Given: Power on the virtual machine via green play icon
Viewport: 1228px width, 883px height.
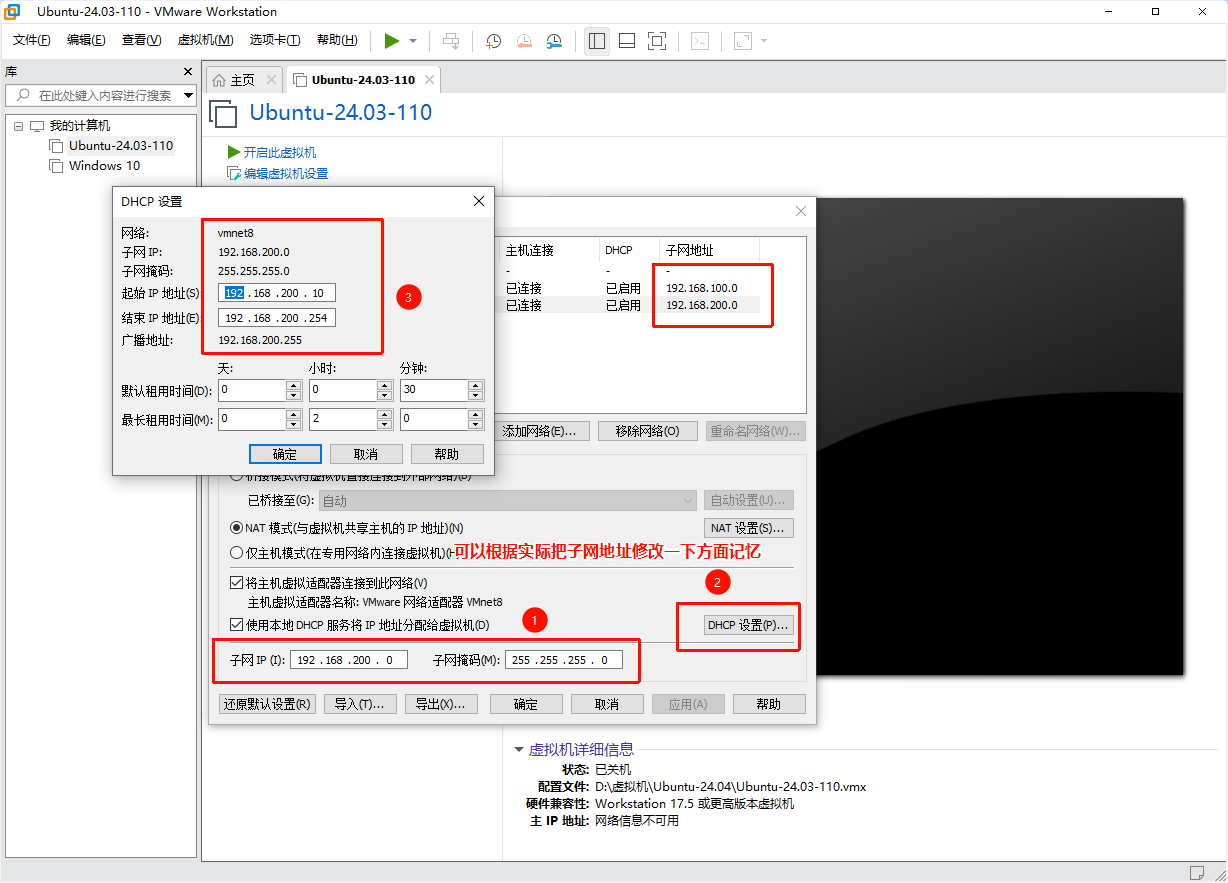Looking at the screenshot, I should tap(392, 41).
